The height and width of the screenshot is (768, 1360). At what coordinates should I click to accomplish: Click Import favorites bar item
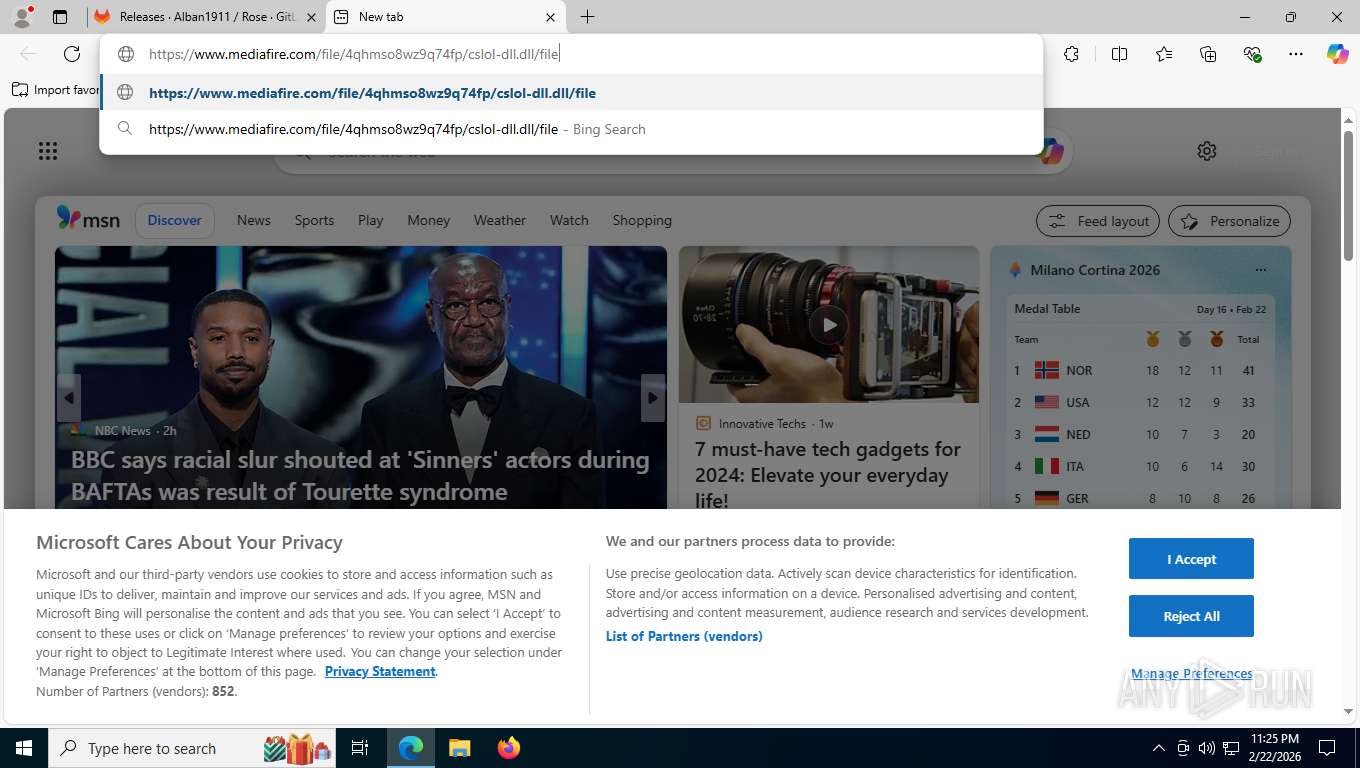coord(56,90)
